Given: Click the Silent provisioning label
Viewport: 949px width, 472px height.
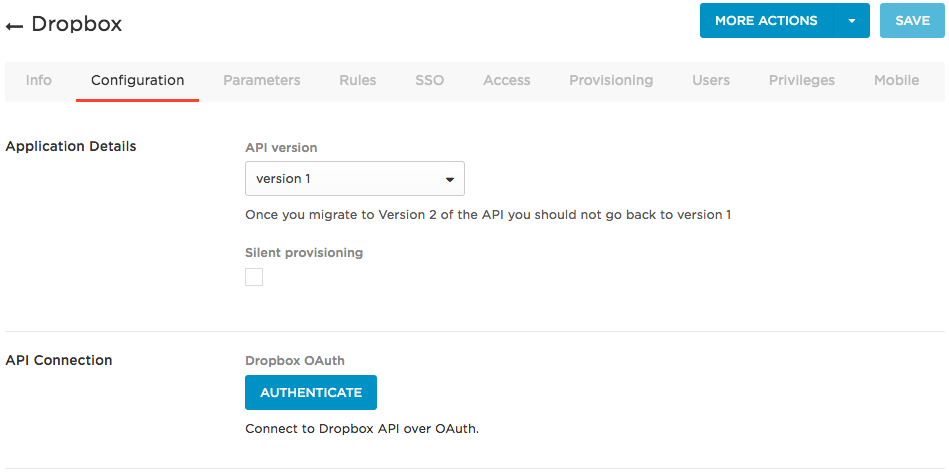Looking at the screenshot, I should (304, 253).
